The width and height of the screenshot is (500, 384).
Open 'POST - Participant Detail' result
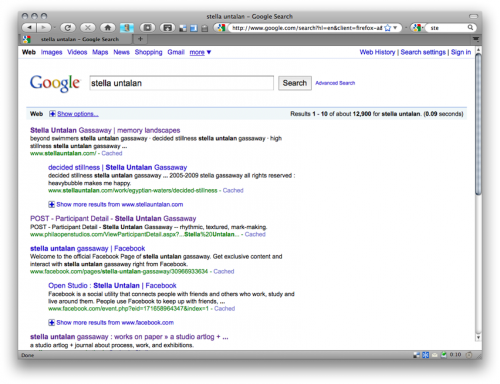tap(113, 219)
